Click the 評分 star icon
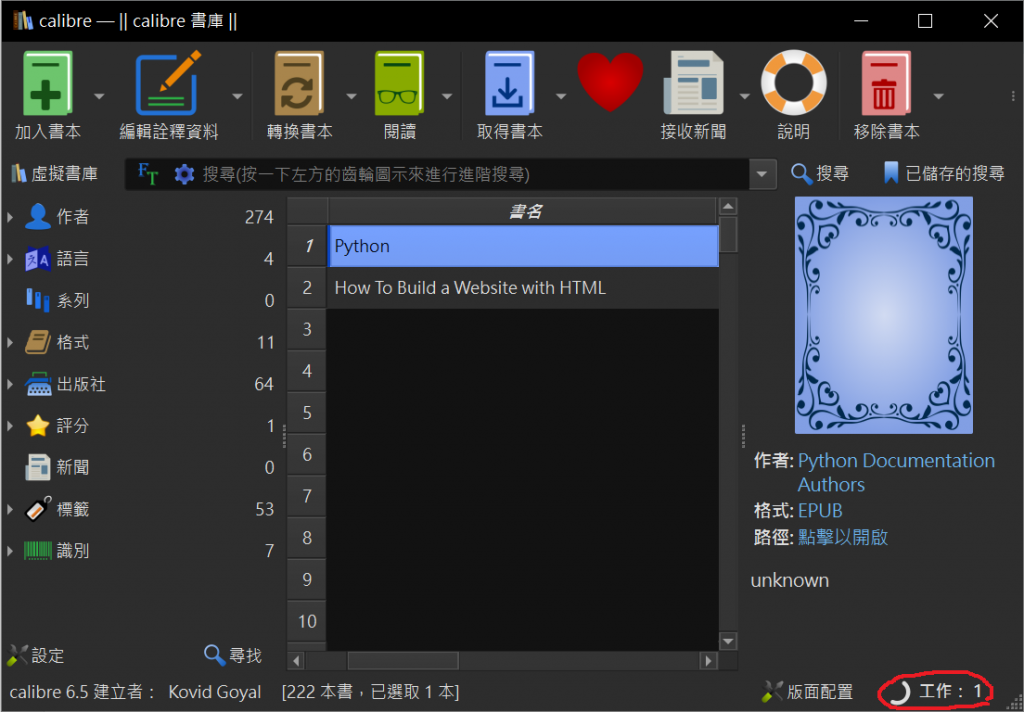The image size is (1024, 712). coord(38,426)
